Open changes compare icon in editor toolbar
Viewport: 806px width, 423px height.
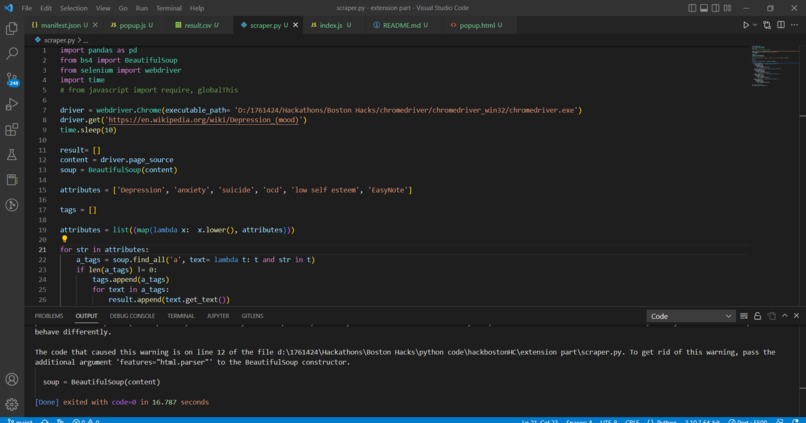click(767, 25)
